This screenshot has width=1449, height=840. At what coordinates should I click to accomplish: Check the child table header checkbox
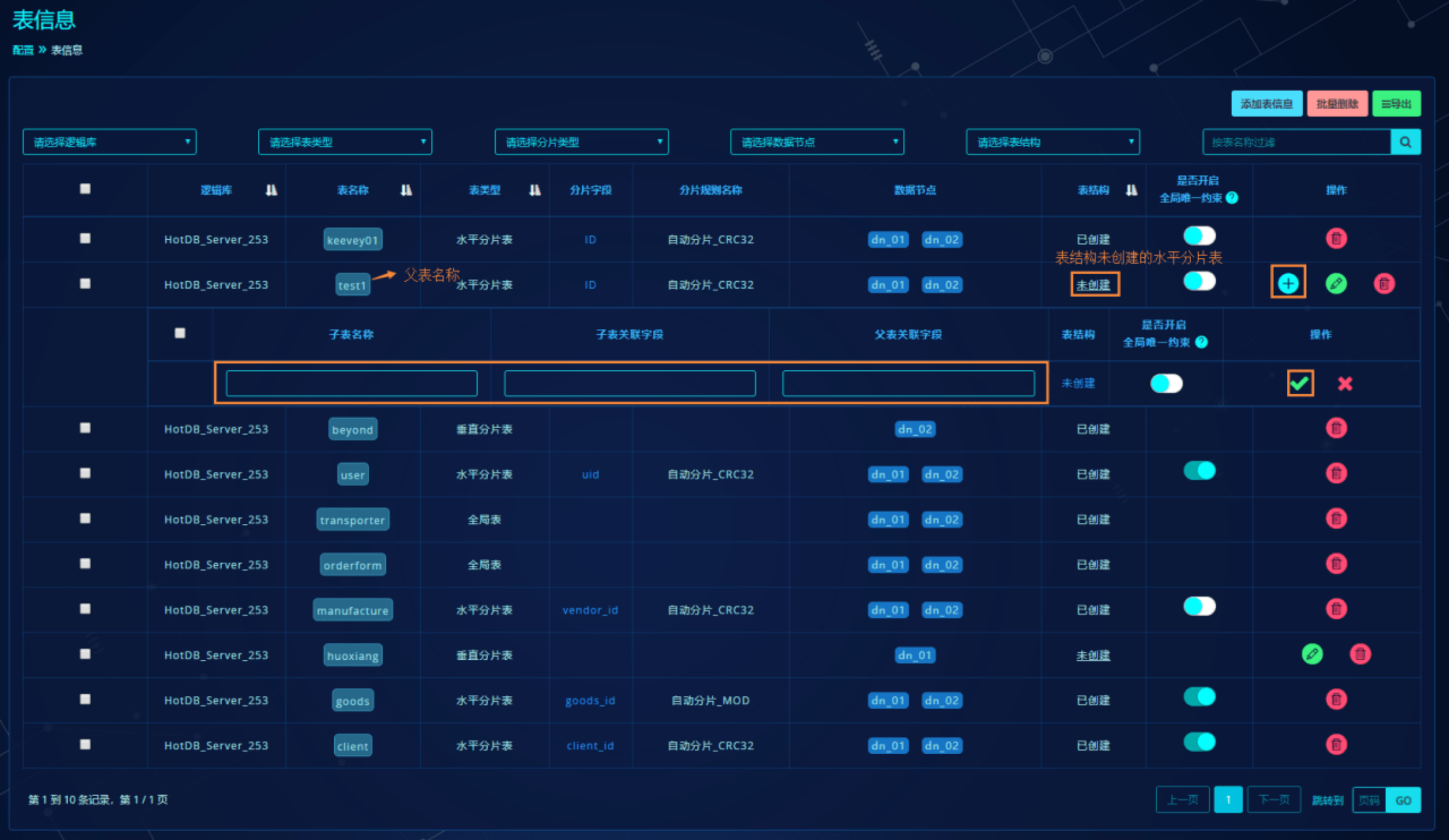click(x=180, y=332)
